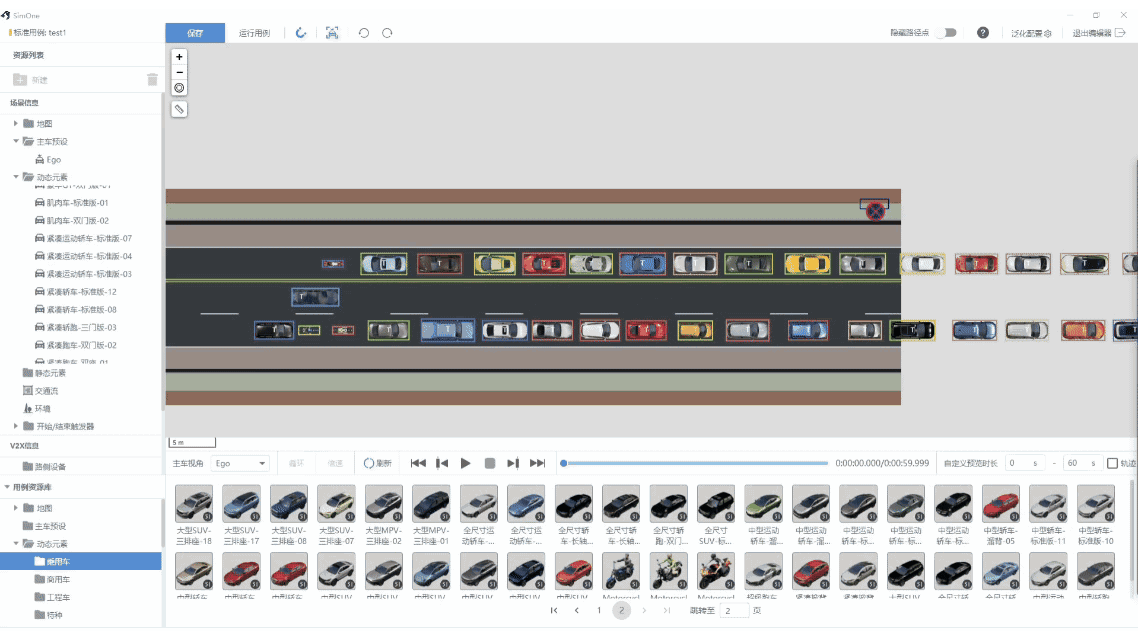This screenshot has width=1138, height=640.
Task: Click the fast forward to end control
Action: (x=537, y=463)
